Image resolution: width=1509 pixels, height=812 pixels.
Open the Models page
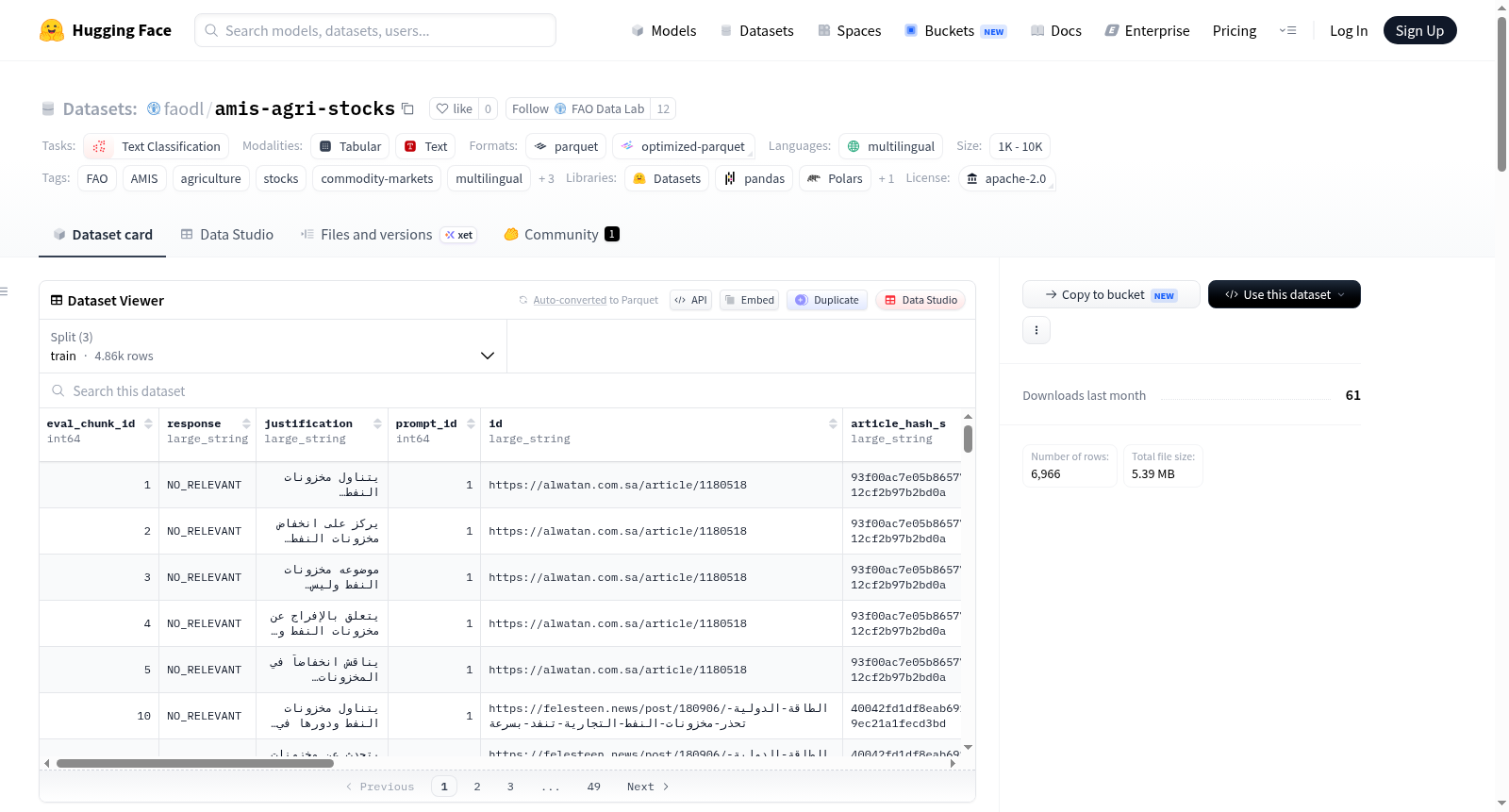(x=664, y=30)
